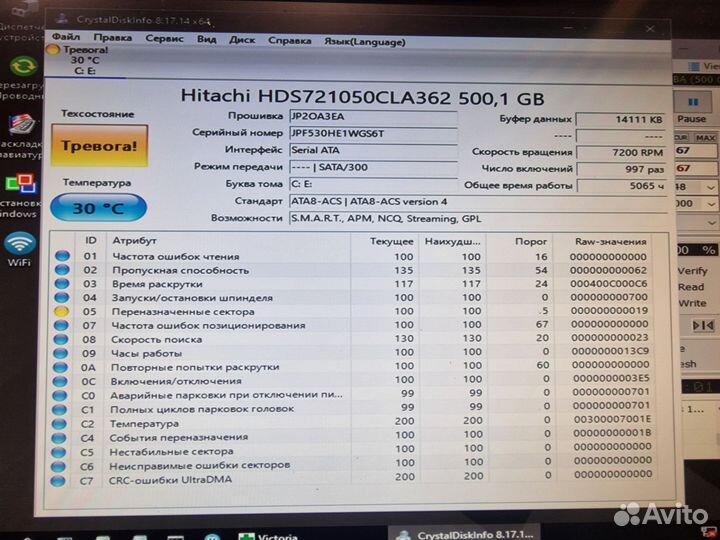
Task: Open the WiFi desktop shortcut
Action: [x=20, y=249]
